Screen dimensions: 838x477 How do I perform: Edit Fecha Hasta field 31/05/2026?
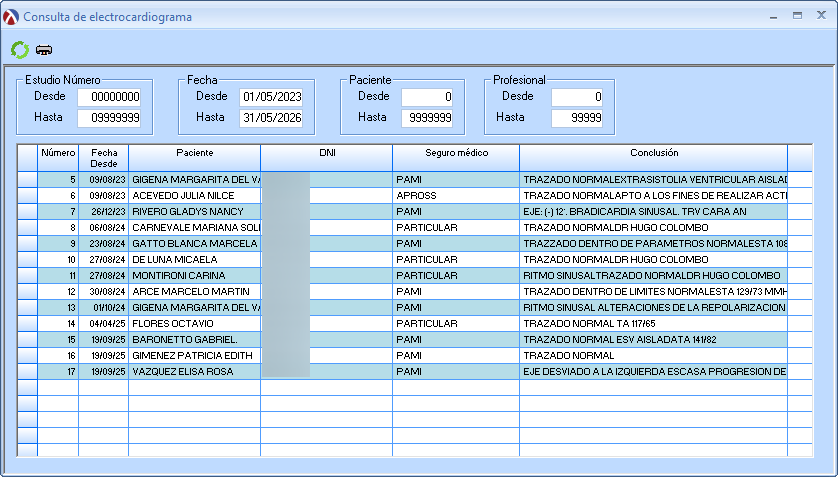point(271,118)
